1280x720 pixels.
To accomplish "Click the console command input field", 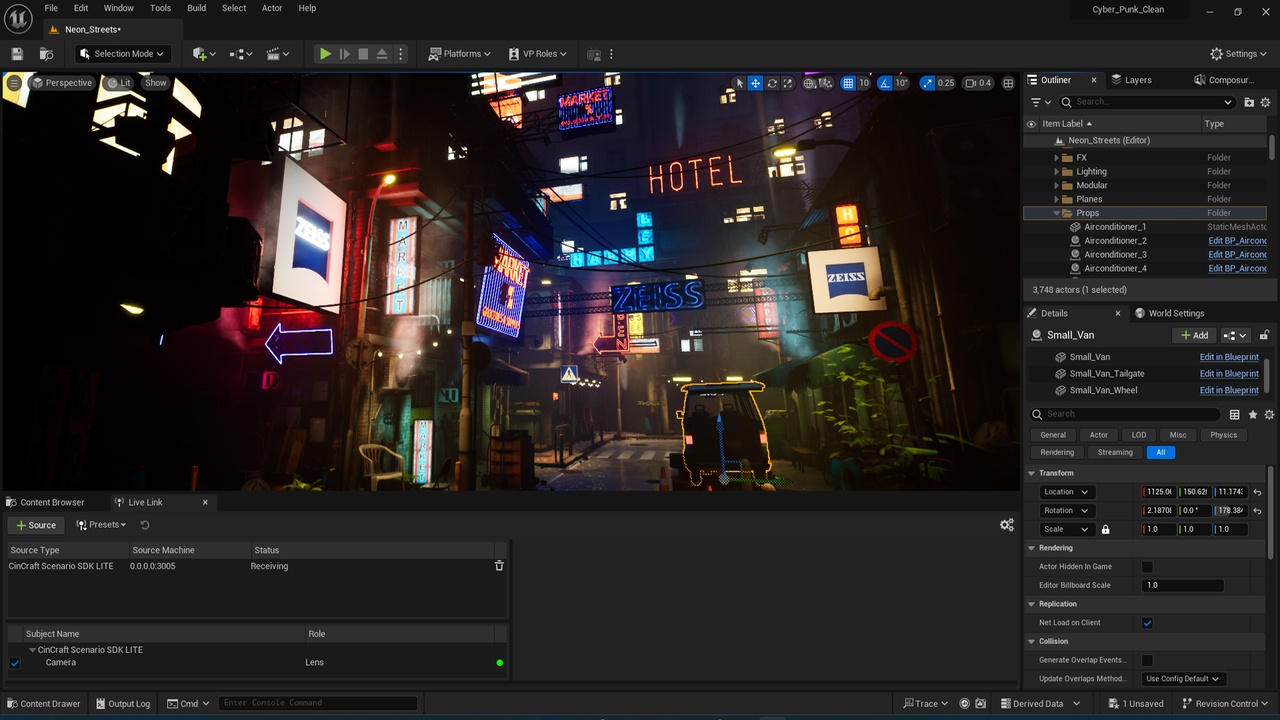I will tap(317, 703).
